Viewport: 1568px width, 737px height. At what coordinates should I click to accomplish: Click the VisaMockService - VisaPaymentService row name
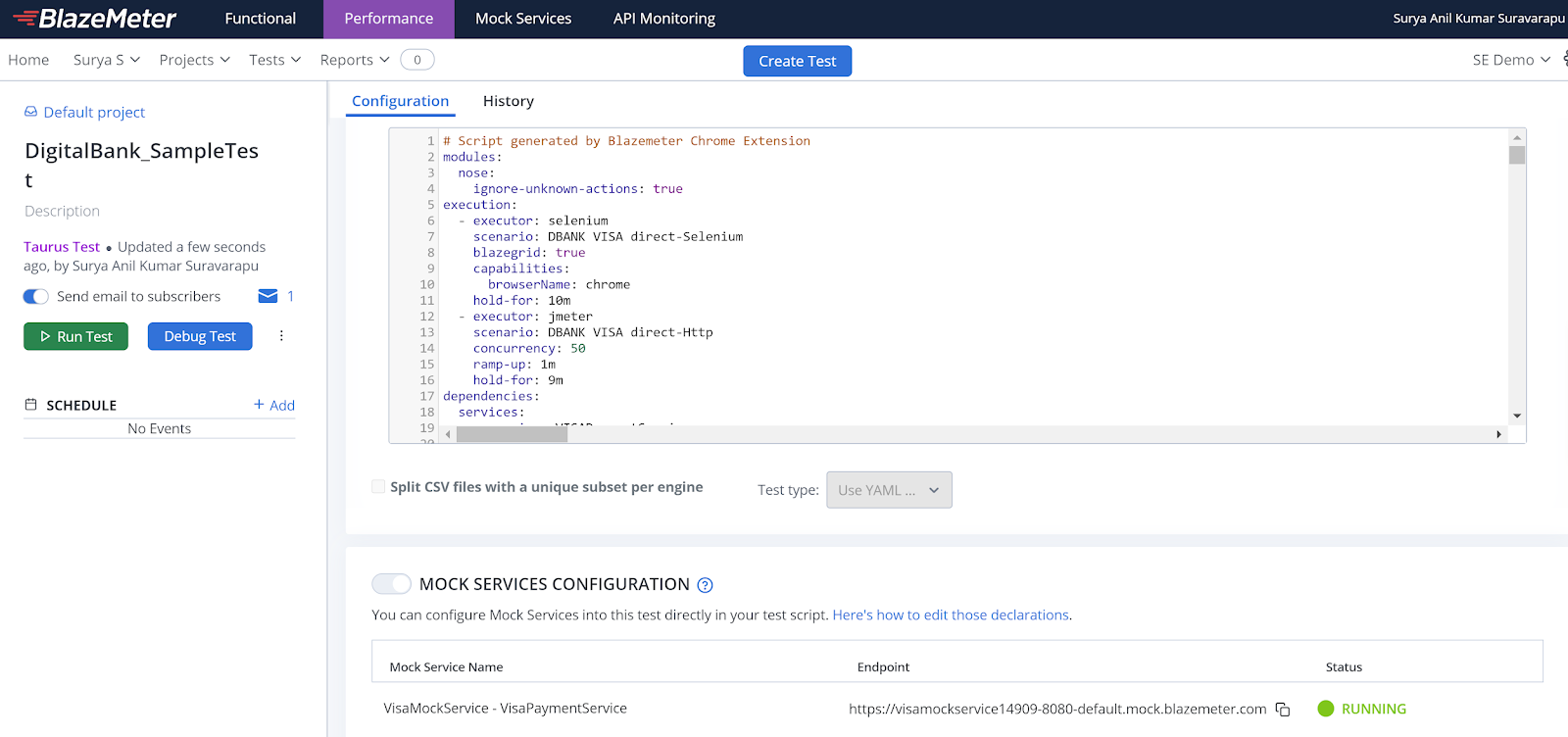pos(505,708)
